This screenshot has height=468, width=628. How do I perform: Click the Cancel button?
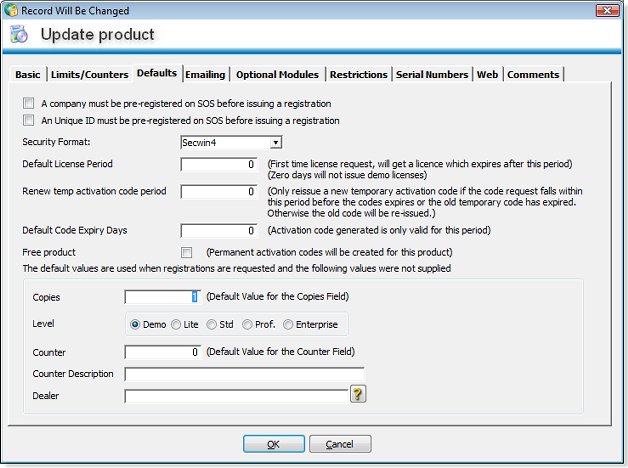[x=340, y=443]
